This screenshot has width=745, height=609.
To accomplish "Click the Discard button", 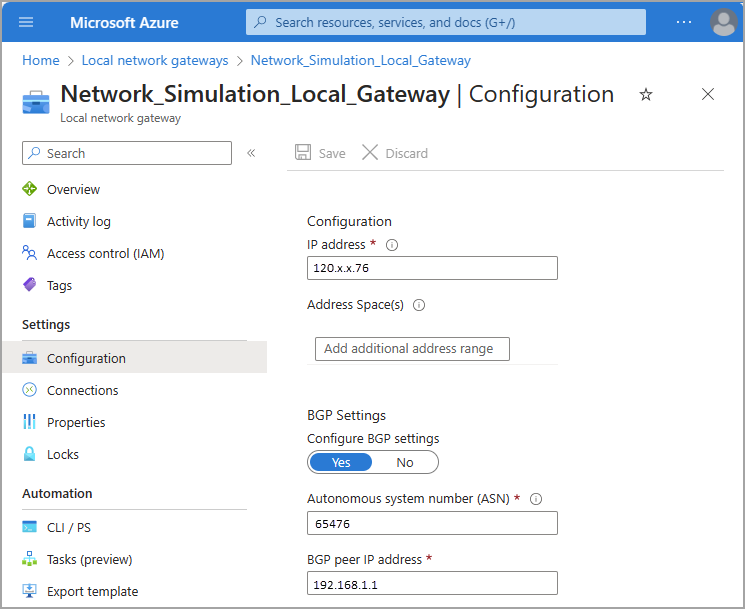I will pos(395,153).
